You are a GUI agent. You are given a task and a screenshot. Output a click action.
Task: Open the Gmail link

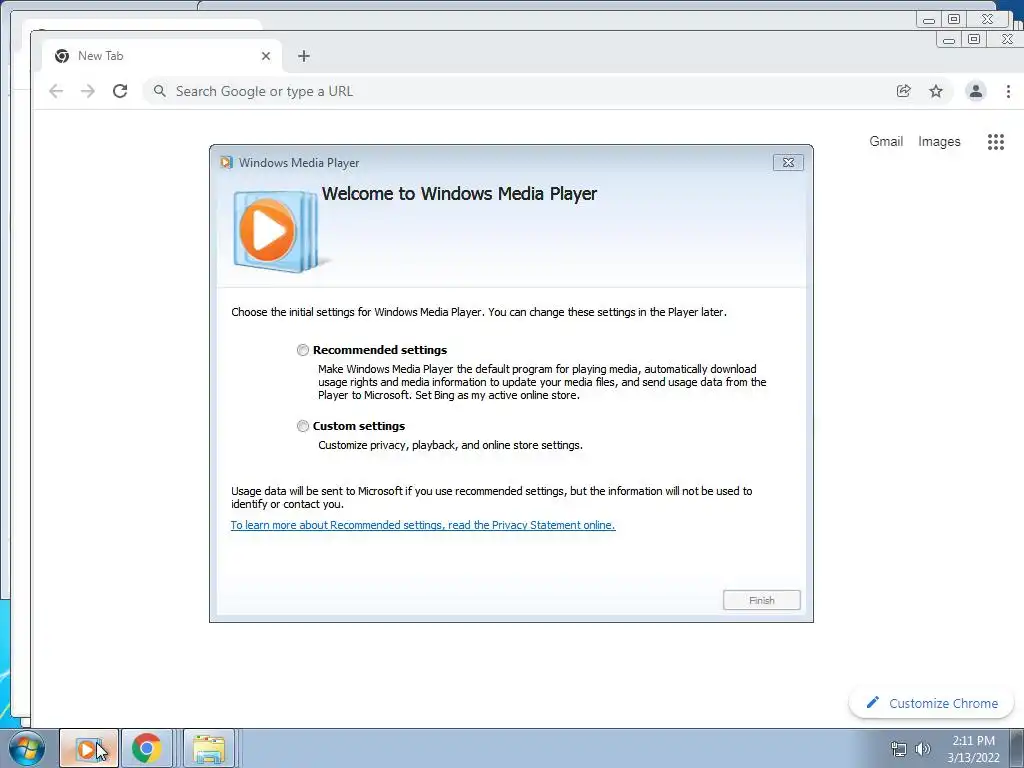(x=886, y=142)
